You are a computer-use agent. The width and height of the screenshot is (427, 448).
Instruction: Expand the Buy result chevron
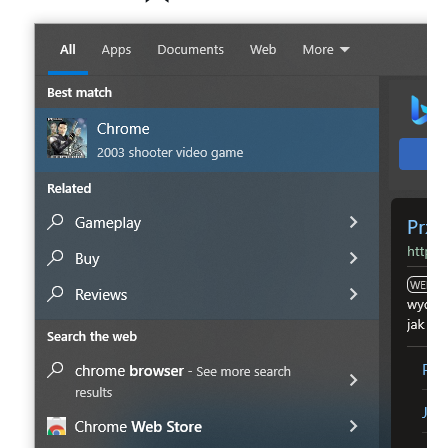pyautogui.click(x=354, y=258)
